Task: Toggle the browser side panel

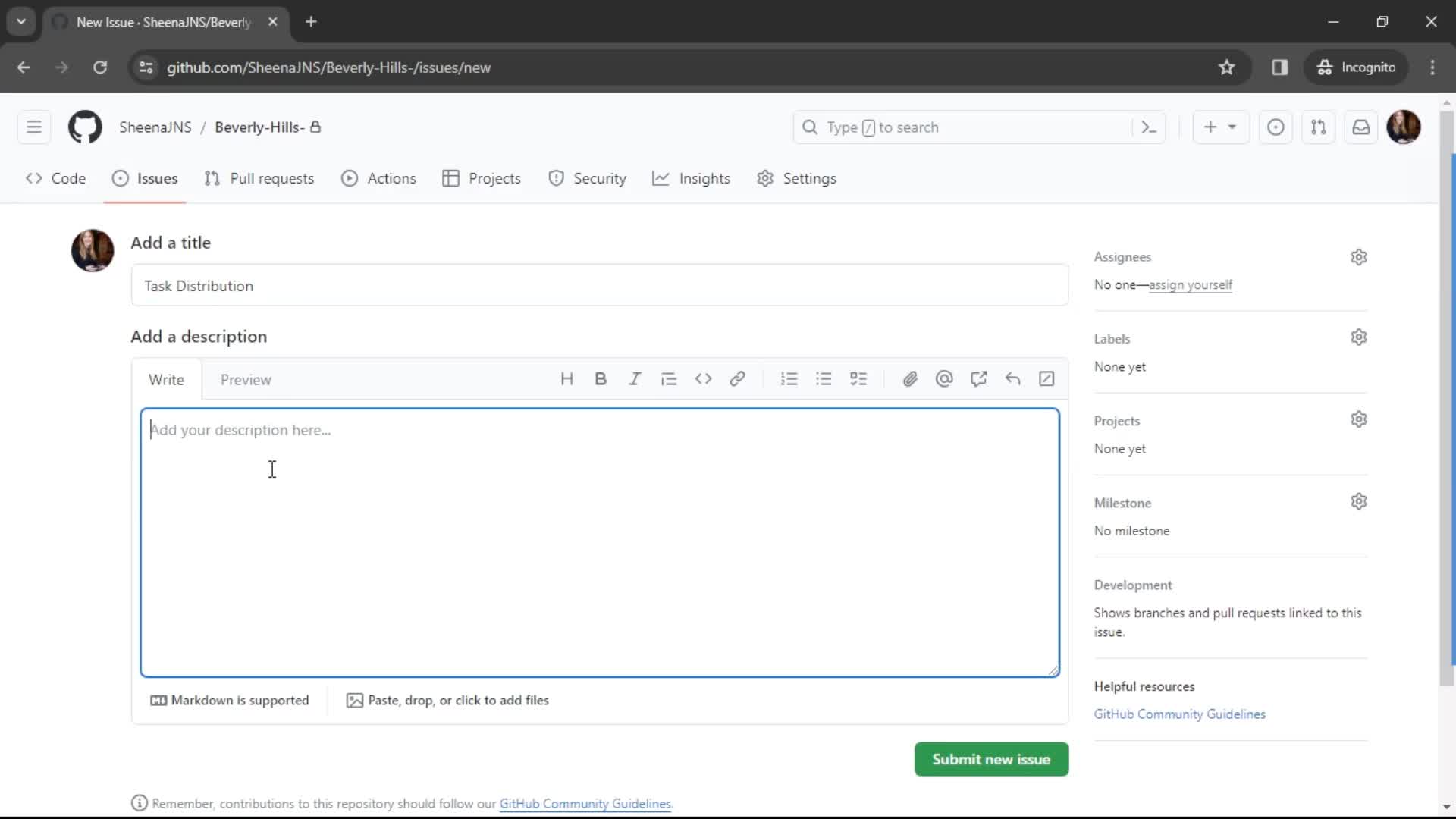Action: click(x=1280, y=67)
